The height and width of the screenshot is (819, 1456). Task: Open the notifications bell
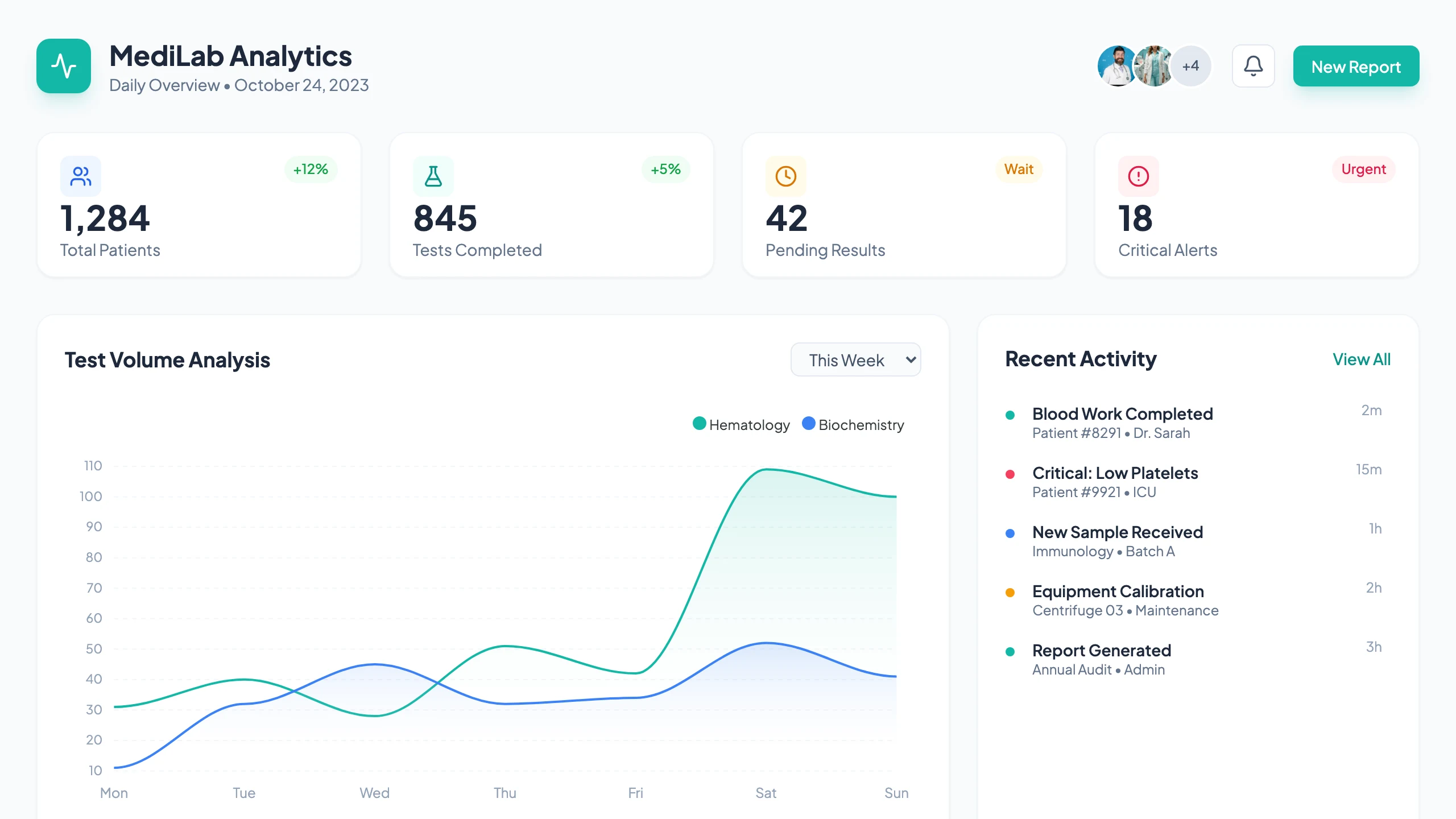click(x=1253, y=66)
